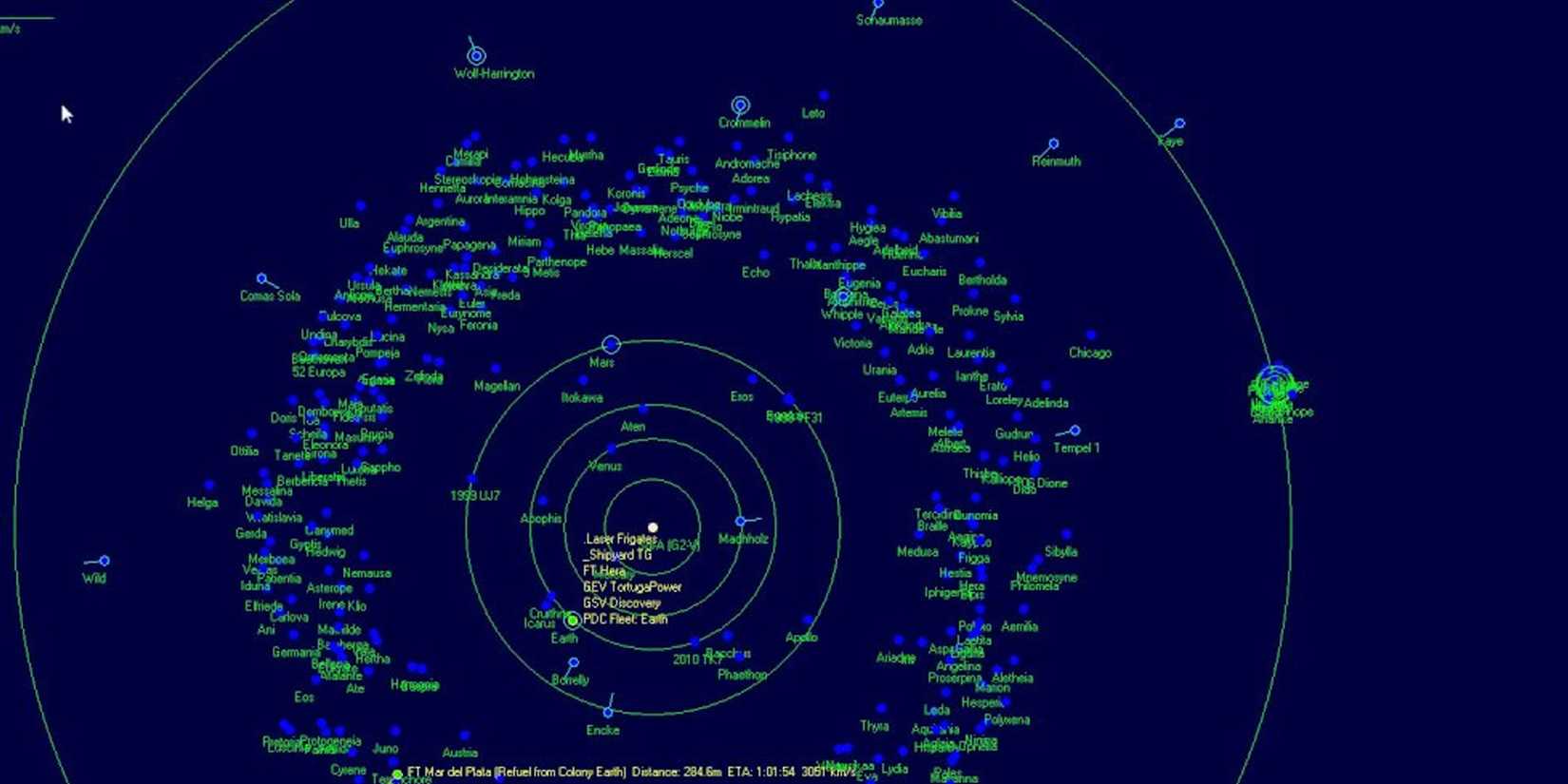The height and width of the screenshot is (784, 1568).
Task: Select the Mars planet marker
Action: [611, 344]
